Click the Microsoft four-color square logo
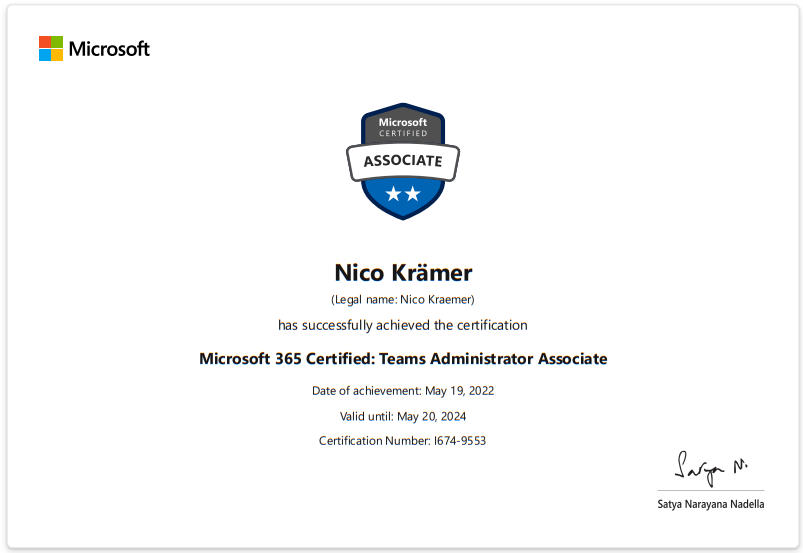803x553 pixels. 51,48
